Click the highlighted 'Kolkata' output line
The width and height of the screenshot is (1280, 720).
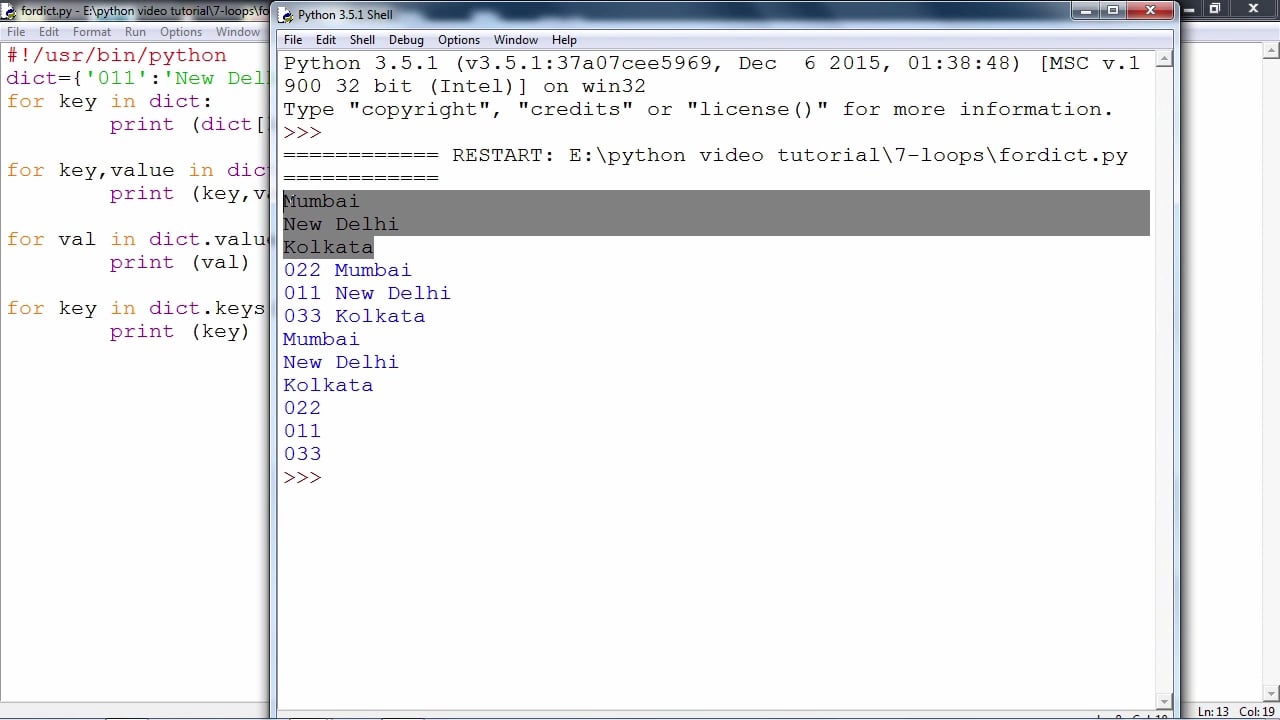[x=328, y=247]
